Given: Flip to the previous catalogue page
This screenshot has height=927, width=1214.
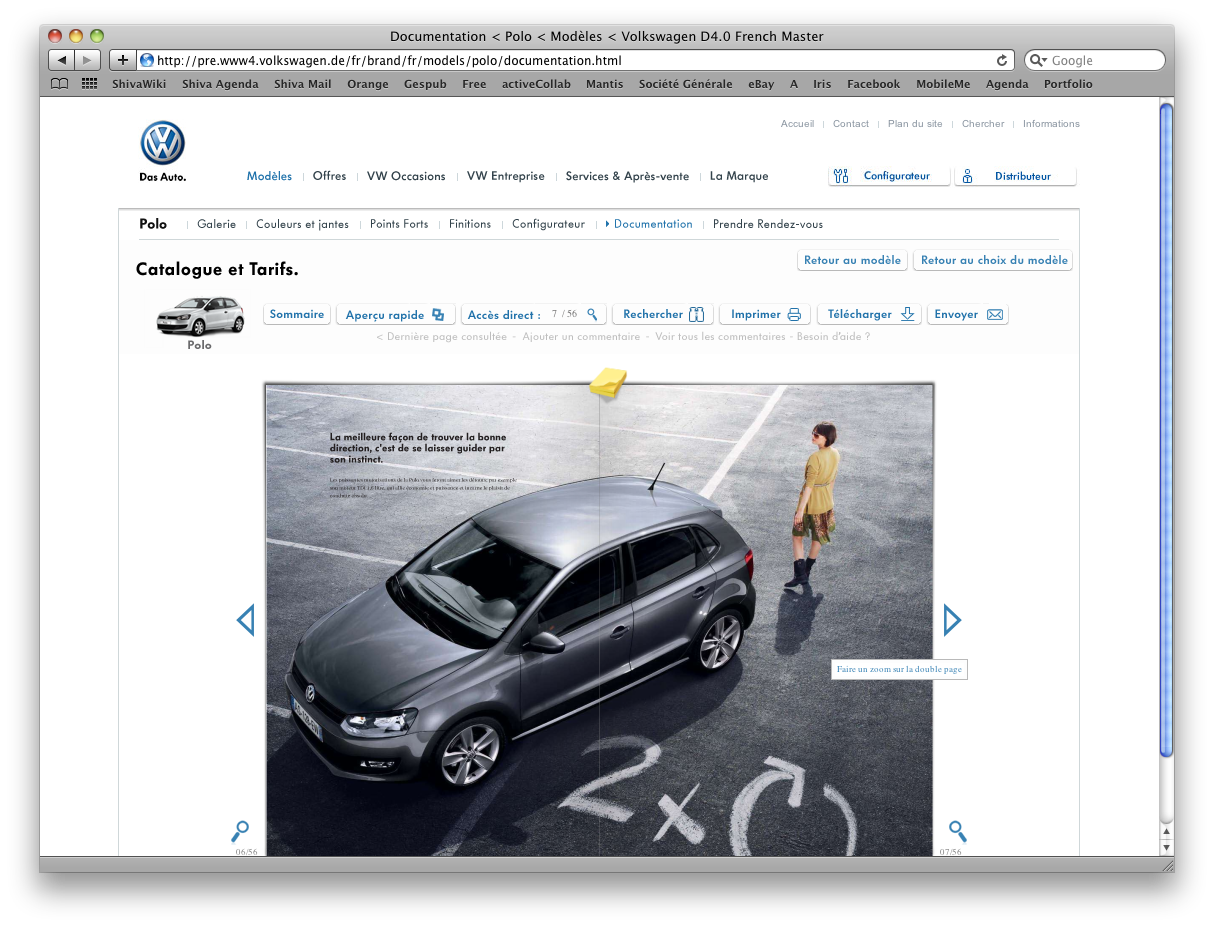Looking at the screenshot, I should 246,620.
